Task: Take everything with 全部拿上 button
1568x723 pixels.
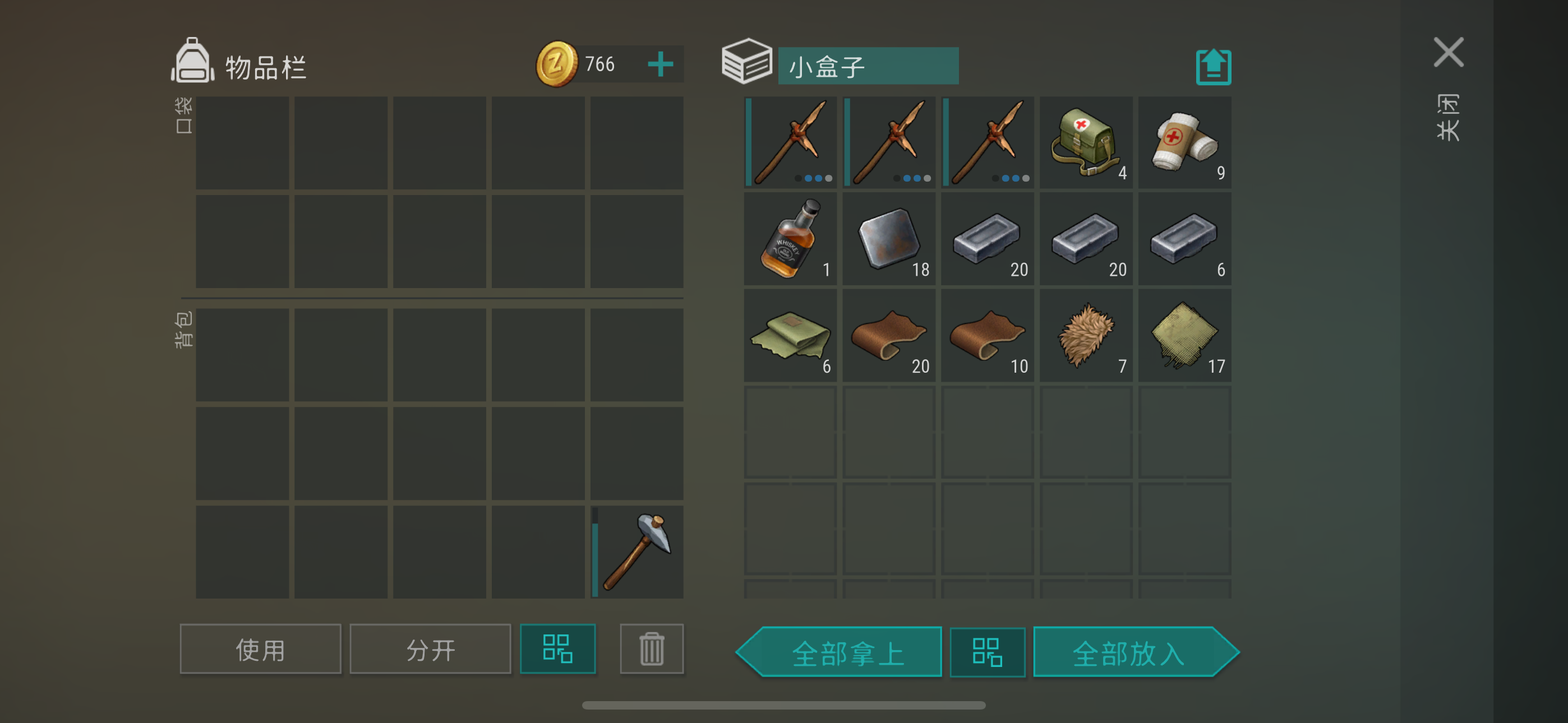Action: pyautogui.click(x=839, y=652)
